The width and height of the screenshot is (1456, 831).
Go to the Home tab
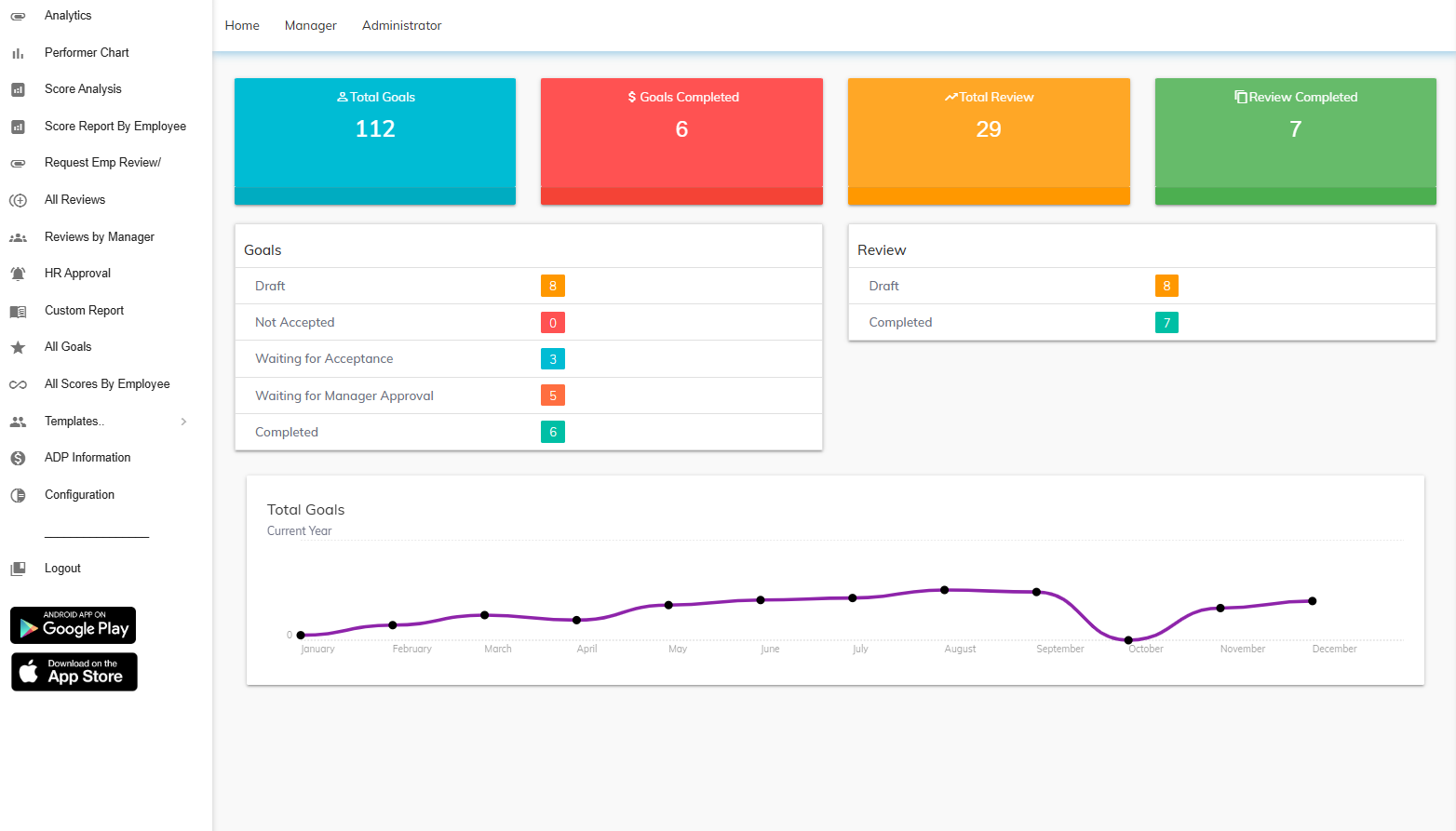(x=242, y=25)
